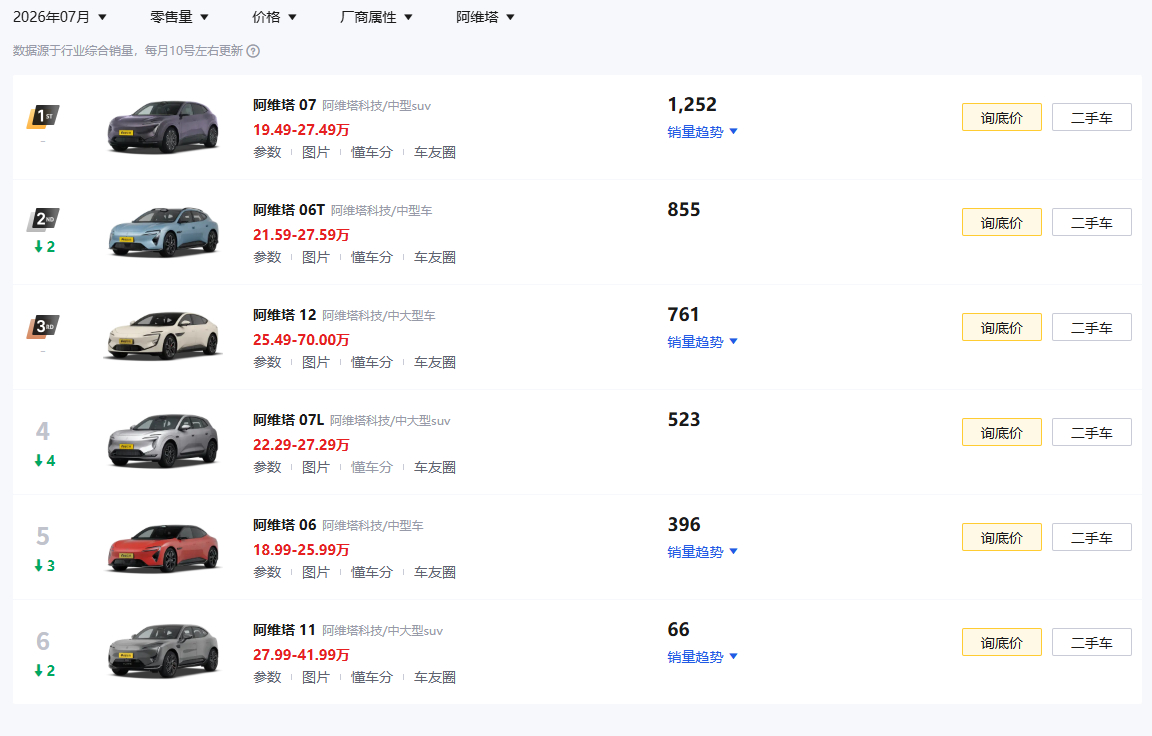1152x736 pixels.
Task: Click 询底价 for 阿维塔 07
Action: coord(1001,118)
